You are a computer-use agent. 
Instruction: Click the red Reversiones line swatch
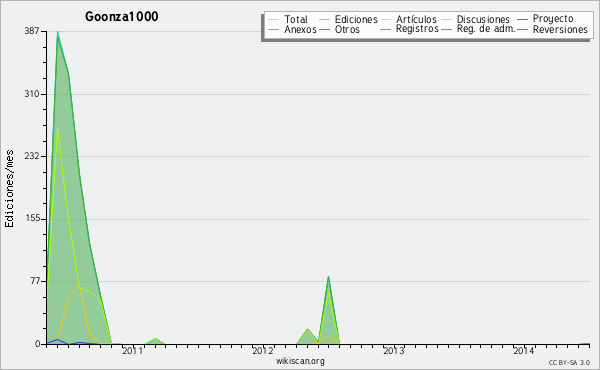click(522, 29)
